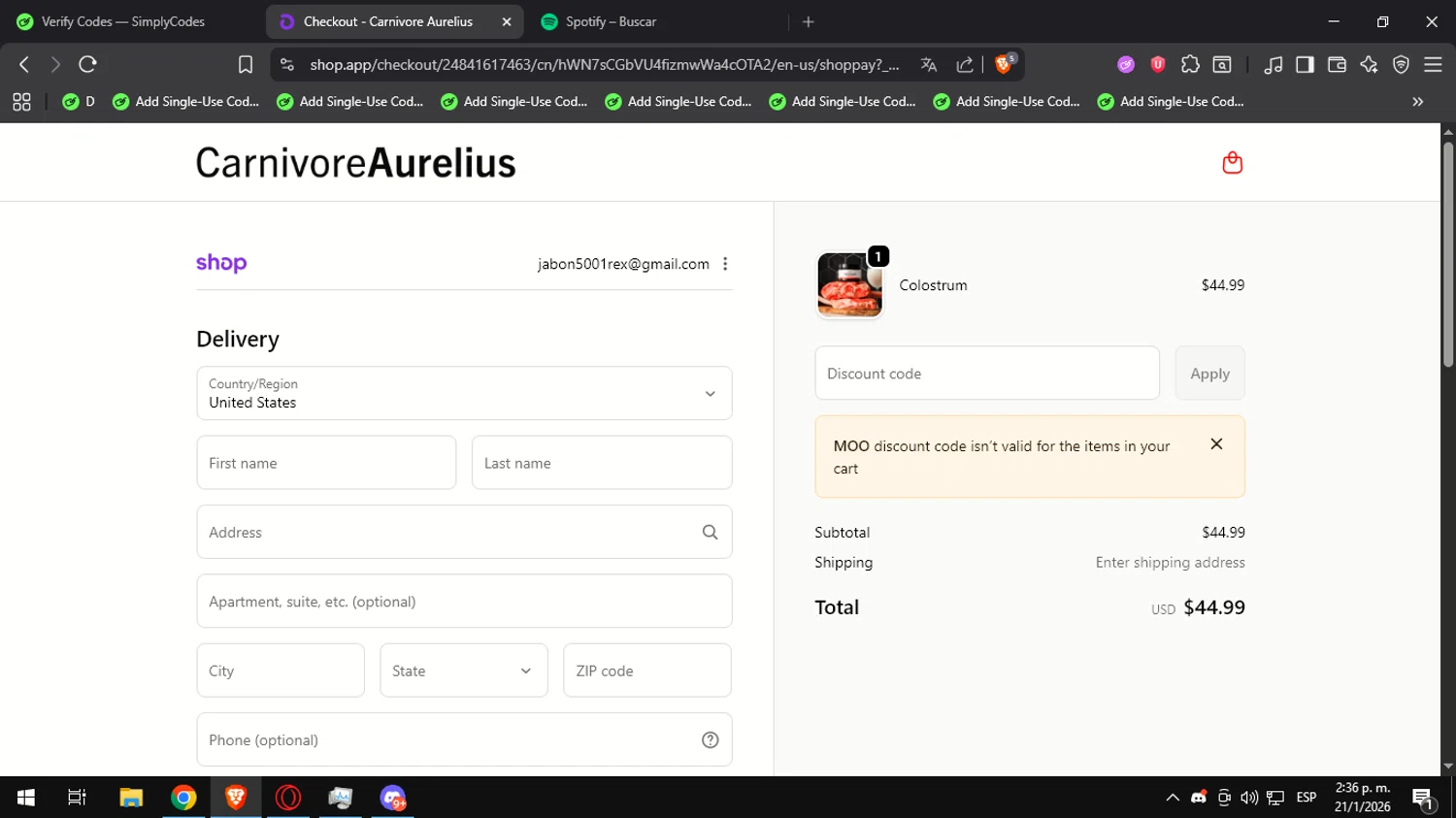Image resolution: width=1456 pixels, height=818 pixels.
Task: Click the ZIP code field
Action: [x=647, y=671]
